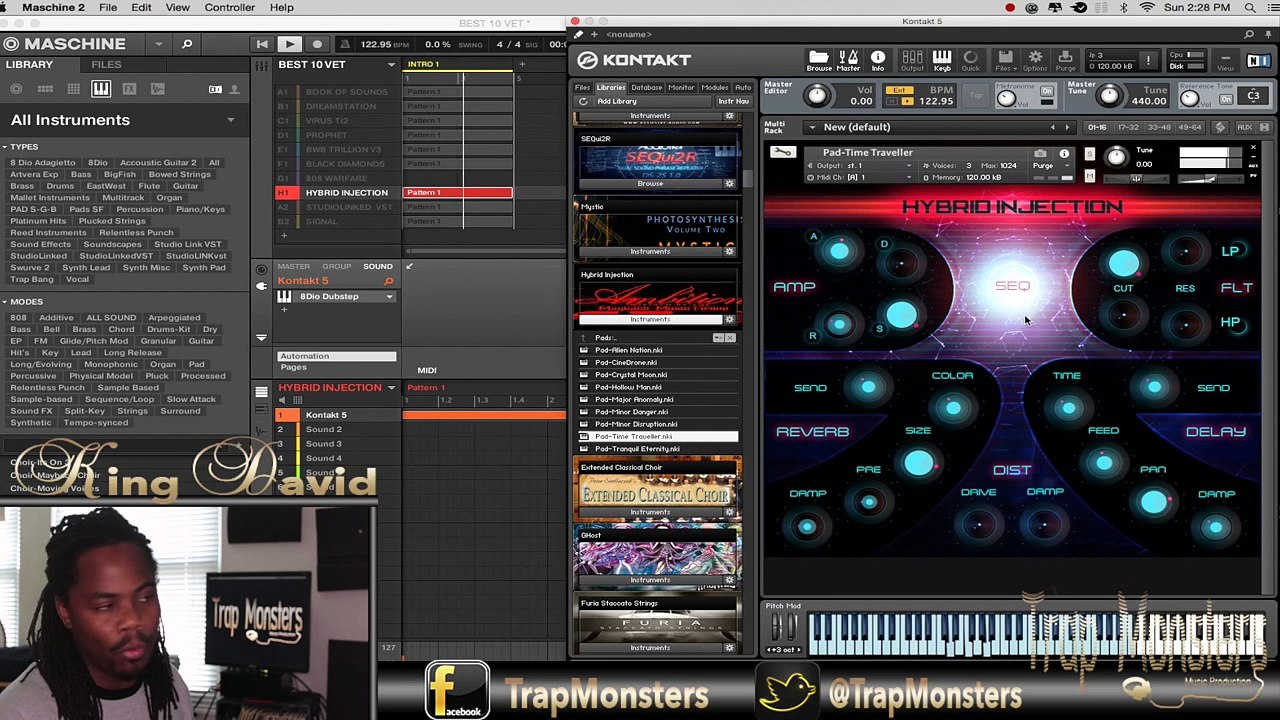1280x720 pixels.
Task: Click Maschine metronome icon
Action: pyautogui.click(x=344, y=44)
